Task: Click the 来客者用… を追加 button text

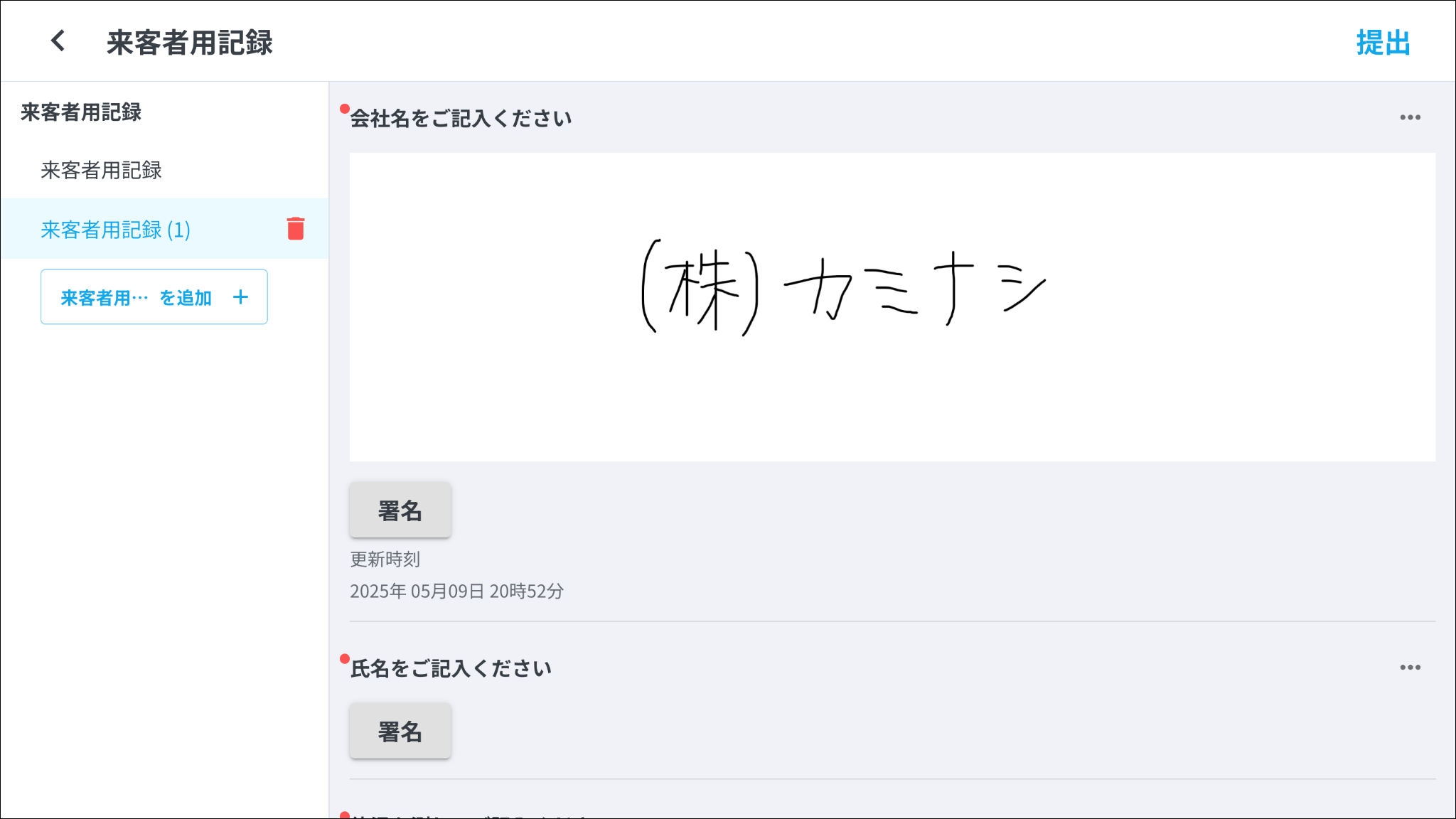Action: click(136, 297)
